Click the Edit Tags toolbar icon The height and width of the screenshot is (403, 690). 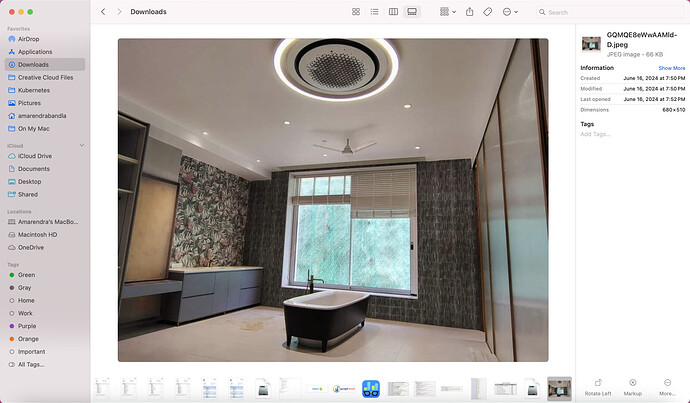[488, 12]
